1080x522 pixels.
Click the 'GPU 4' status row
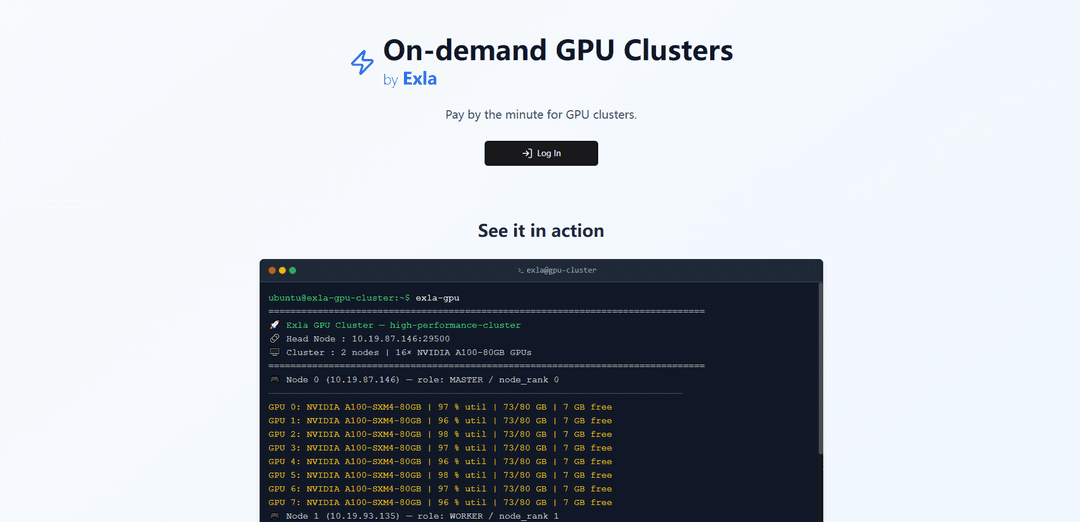click(440, 461)
